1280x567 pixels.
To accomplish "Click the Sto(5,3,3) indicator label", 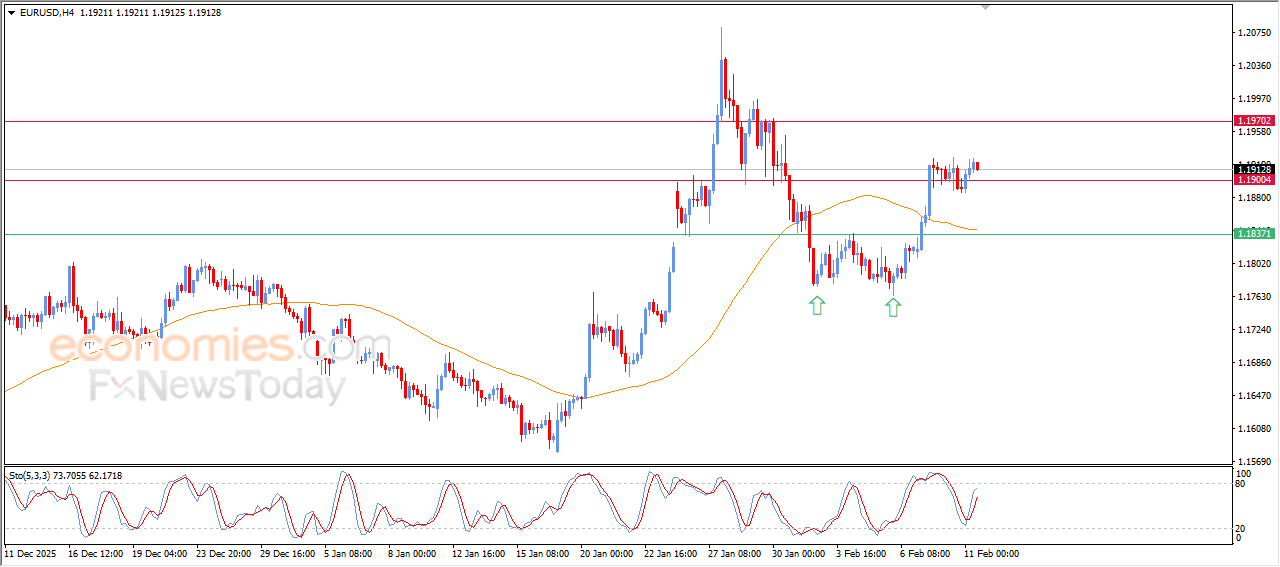I will pyautogui.click(x=31, y=476).
